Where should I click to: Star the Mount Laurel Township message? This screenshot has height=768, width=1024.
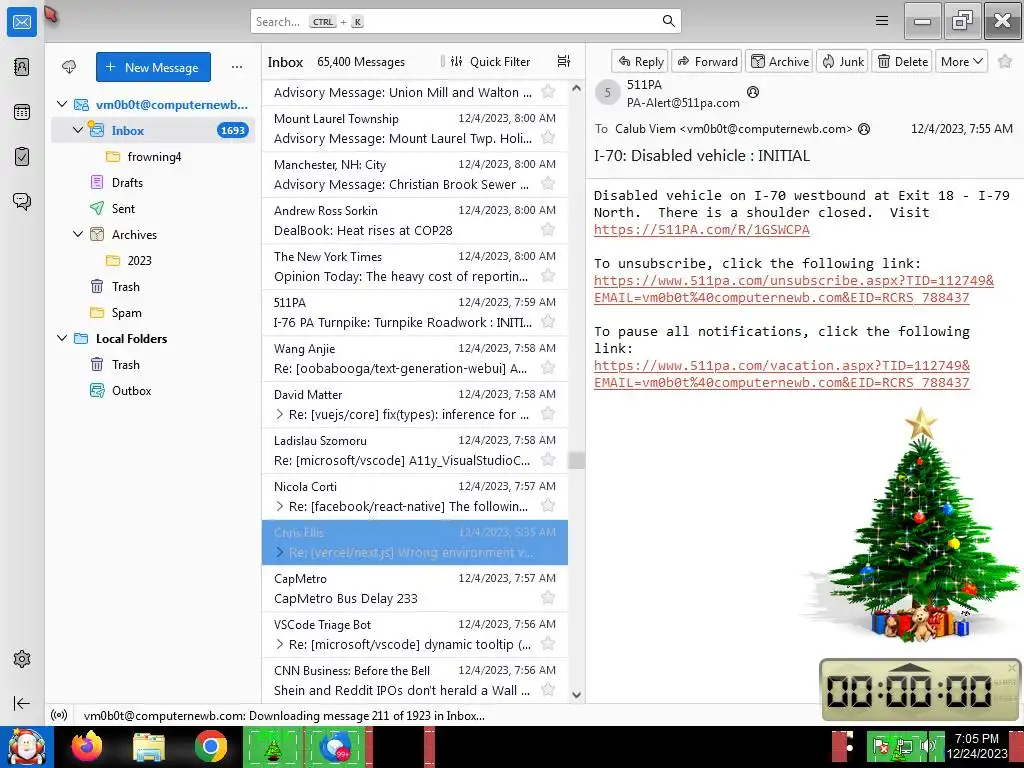pyautogui.click(x=548, y=138)
